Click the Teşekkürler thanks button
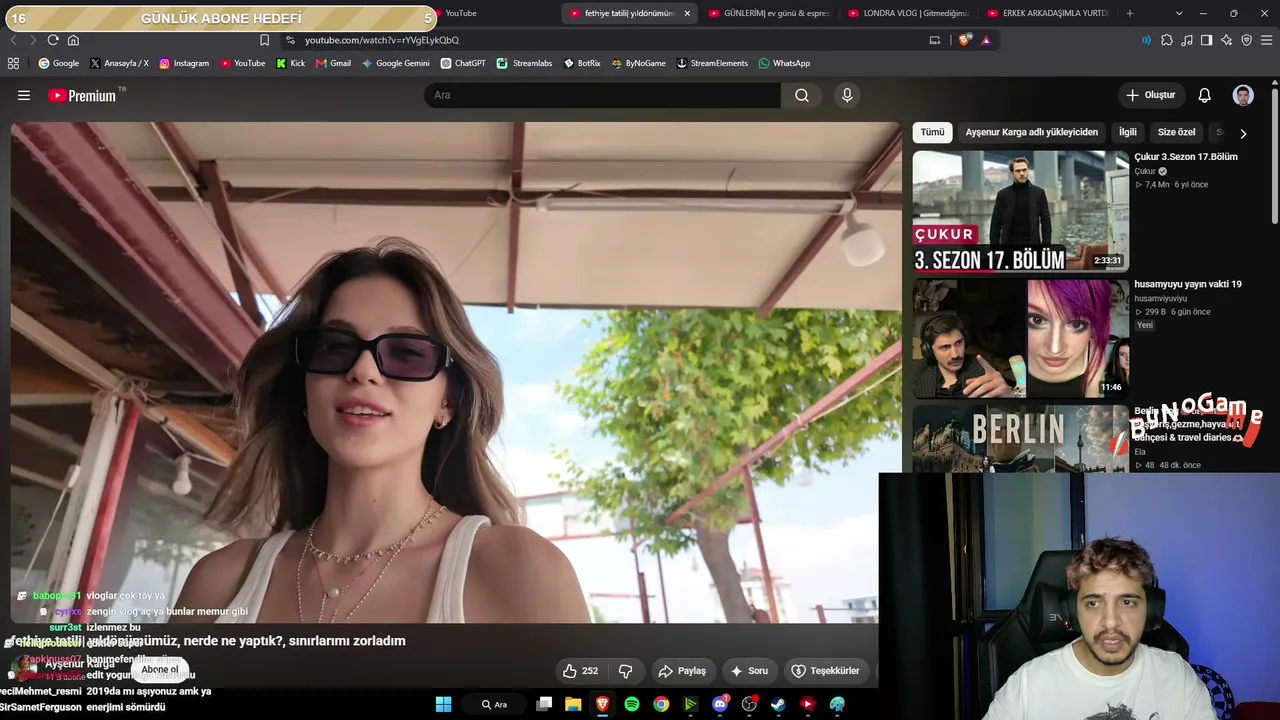The image size is (1280, 720). click(x=825, y=671)
